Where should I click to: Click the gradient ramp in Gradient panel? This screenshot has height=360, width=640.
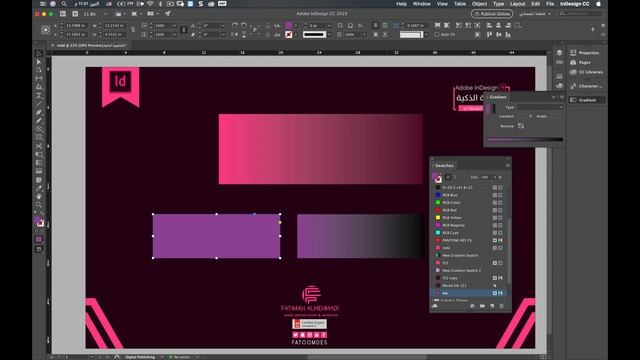click(x=525, y=140)
